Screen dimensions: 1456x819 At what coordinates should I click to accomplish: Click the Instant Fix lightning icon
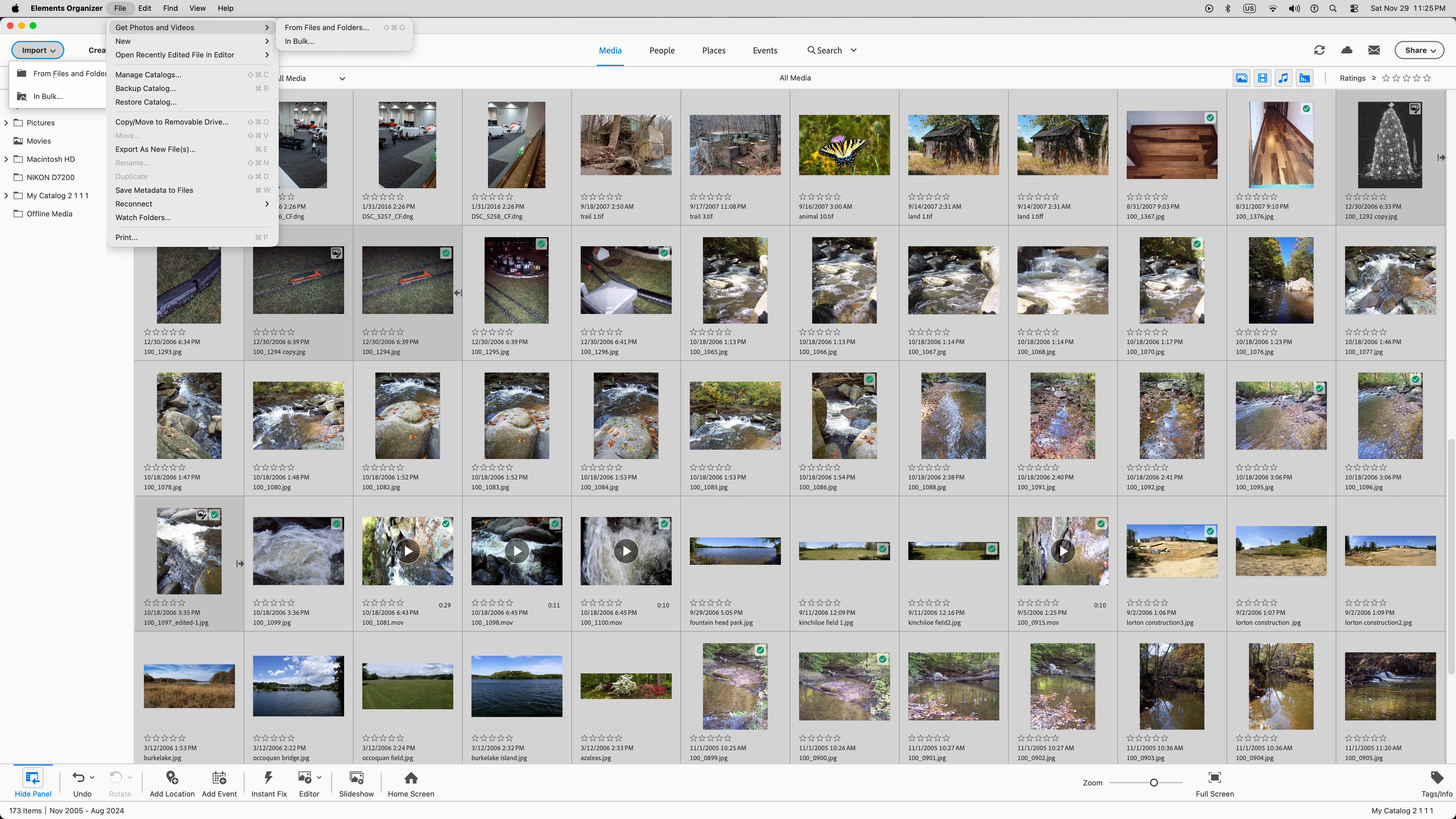click(268, 778)
